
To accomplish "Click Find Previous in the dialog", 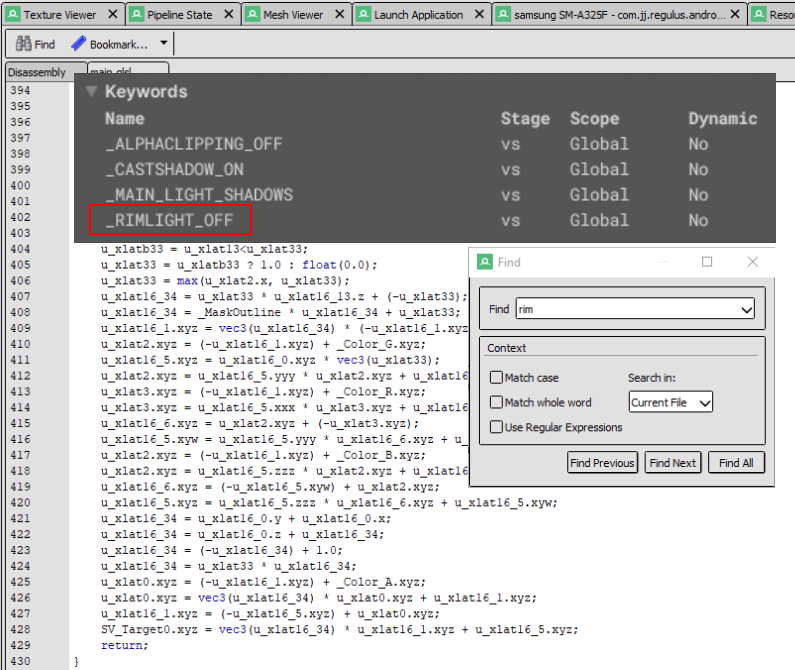I will click(602, 463).
